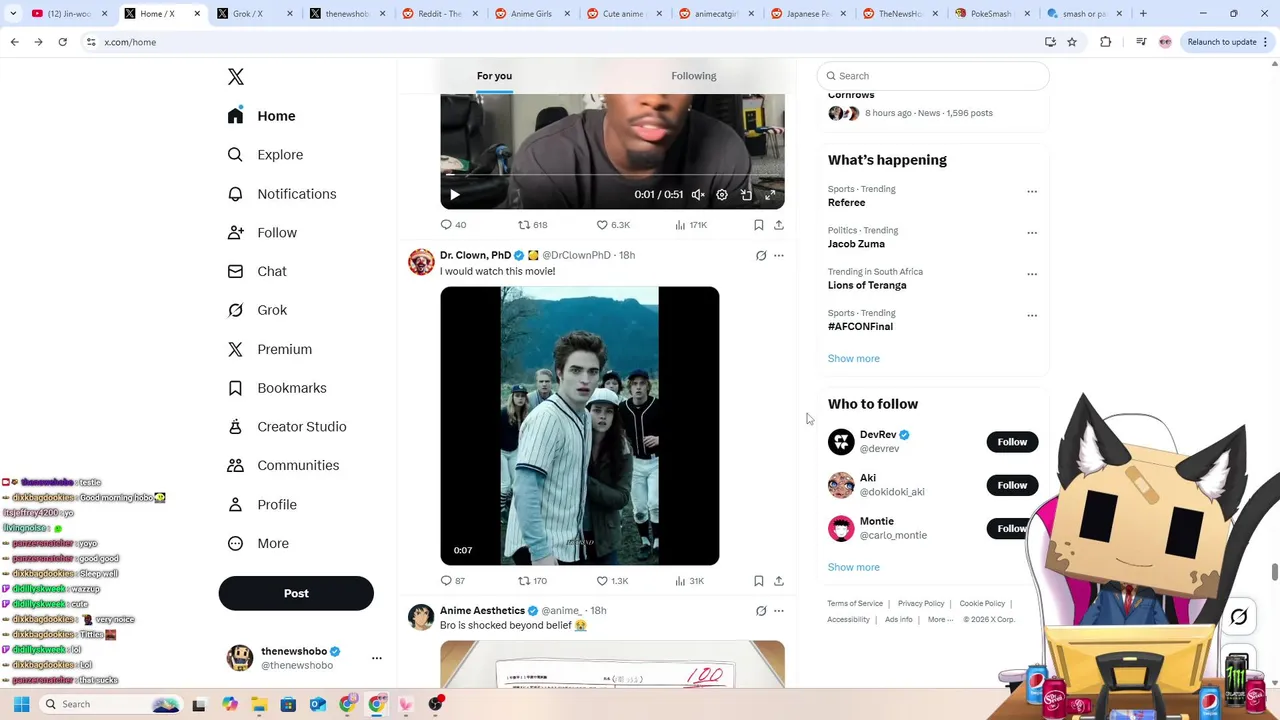Click the Post button
The height and width of the screenshot is (720, 1280).
pyautogui.click(x=296, y=593)
